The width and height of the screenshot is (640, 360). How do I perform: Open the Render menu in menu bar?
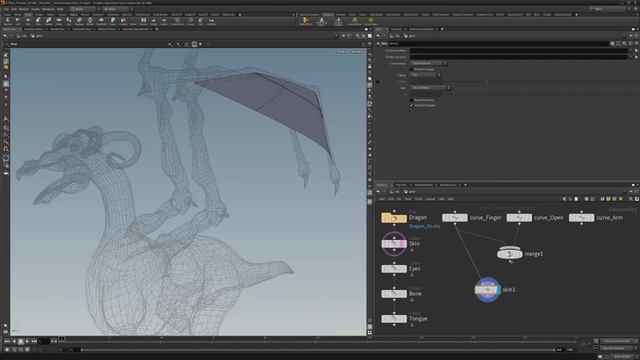[24, 9]
